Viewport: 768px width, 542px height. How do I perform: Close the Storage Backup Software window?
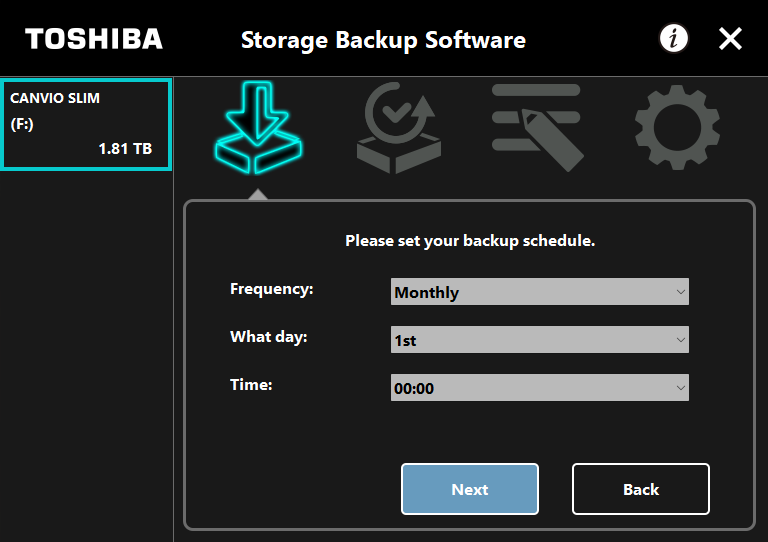[730, 39]
